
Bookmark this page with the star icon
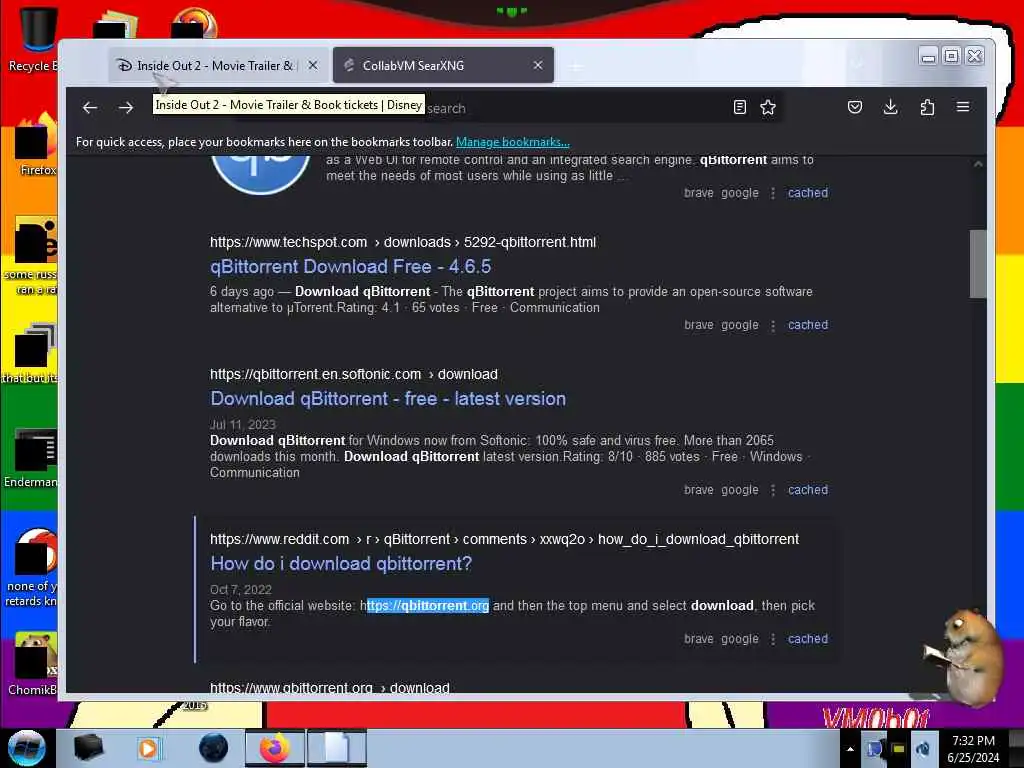(x=768, y=107)
